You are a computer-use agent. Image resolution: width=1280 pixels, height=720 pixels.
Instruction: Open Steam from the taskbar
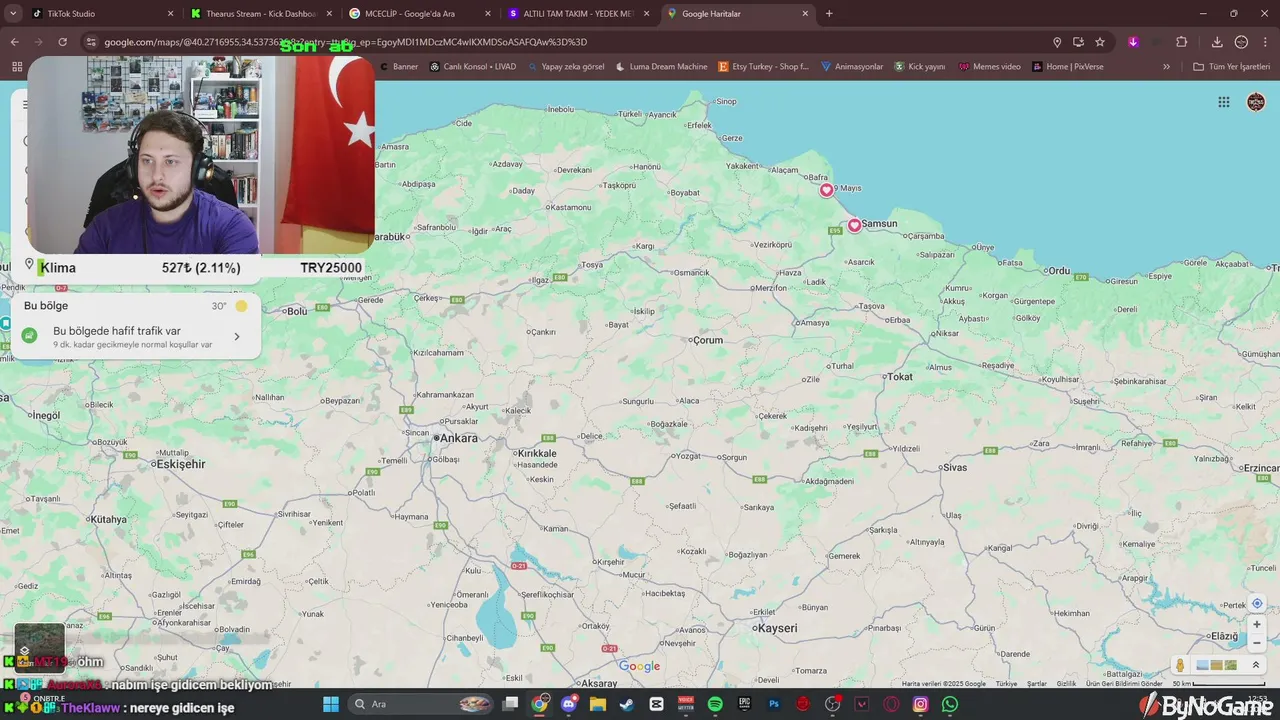pos(627,704)
